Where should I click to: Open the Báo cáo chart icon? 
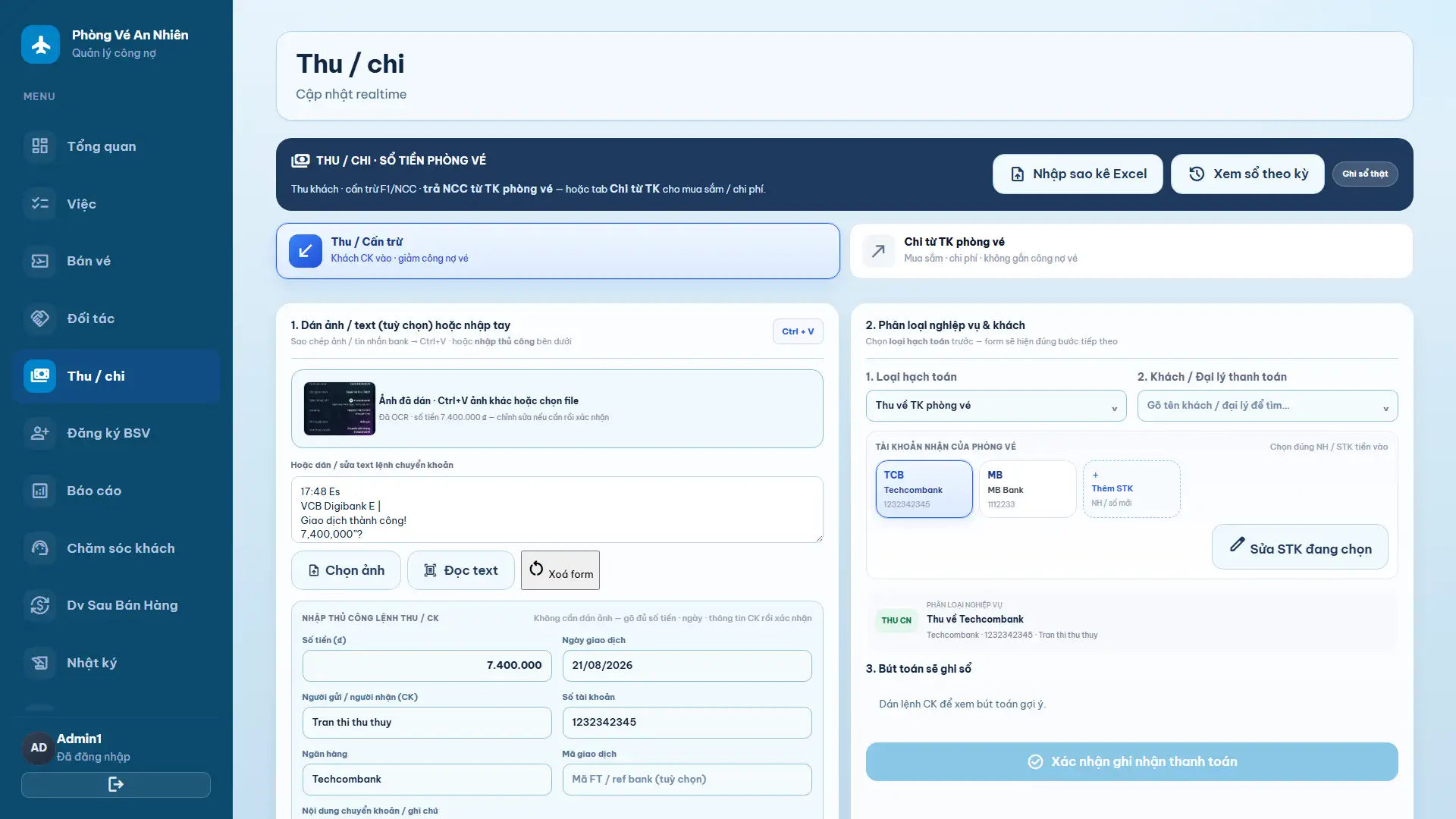coord(39,490)
